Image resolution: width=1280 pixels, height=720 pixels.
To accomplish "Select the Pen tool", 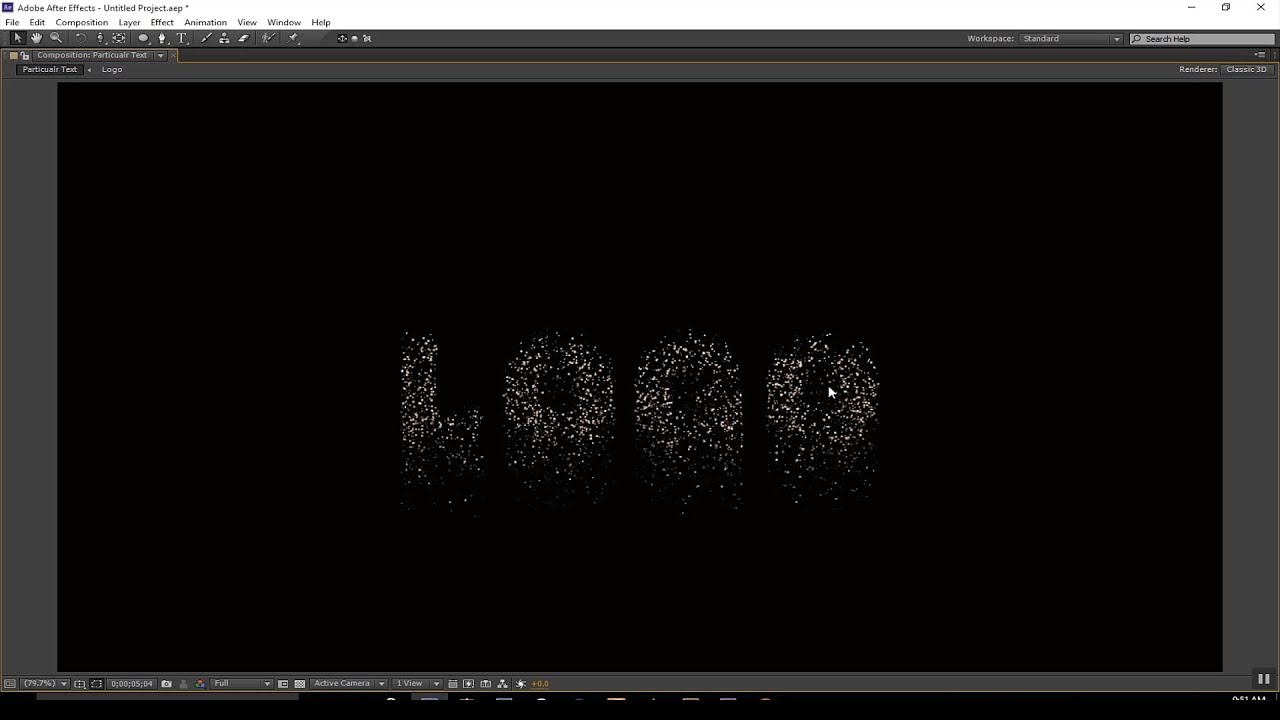I will pyautogui.click(x=162, y=38).
